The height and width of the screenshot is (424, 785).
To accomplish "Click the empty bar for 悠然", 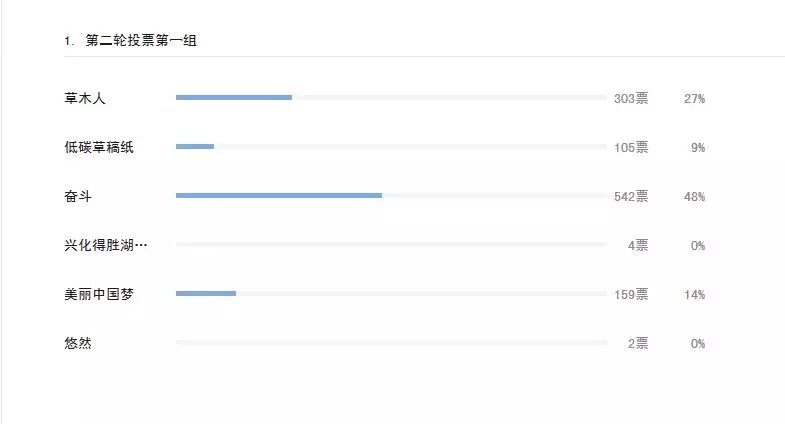I will tap(391, 343).
